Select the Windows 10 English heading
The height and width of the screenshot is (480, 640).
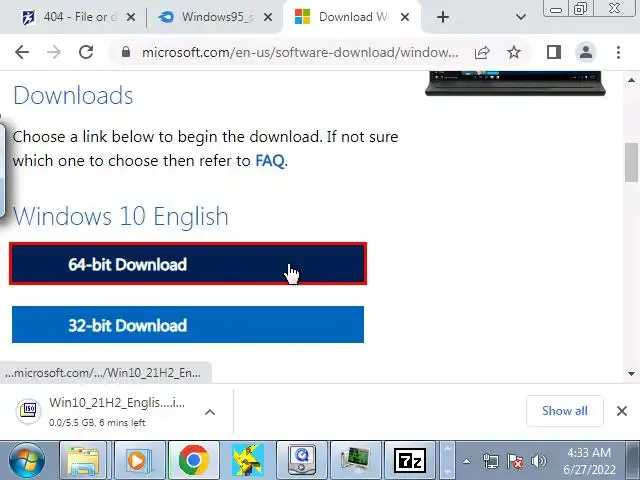[121, 216]
